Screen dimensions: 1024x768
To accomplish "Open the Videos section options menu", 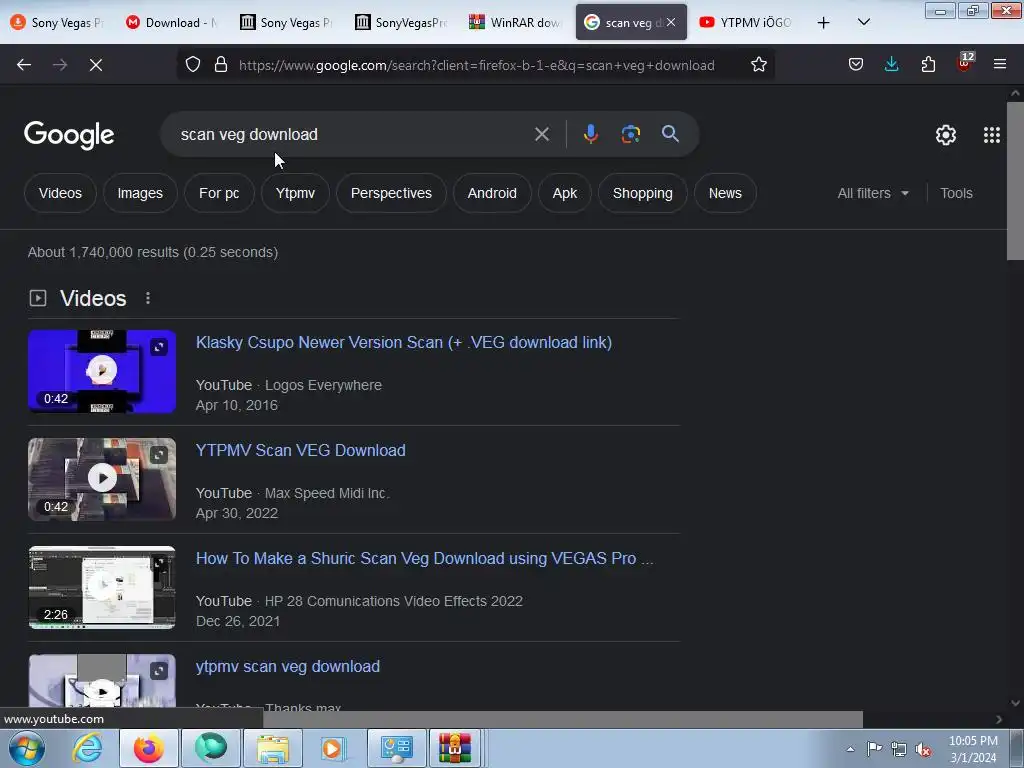I will (x=148, y=298).
